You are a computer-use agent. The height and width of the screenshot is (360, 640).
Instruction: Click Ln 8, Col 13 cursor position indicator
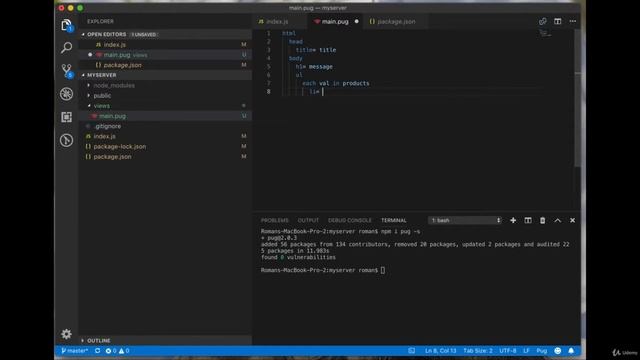click(440, 351)
